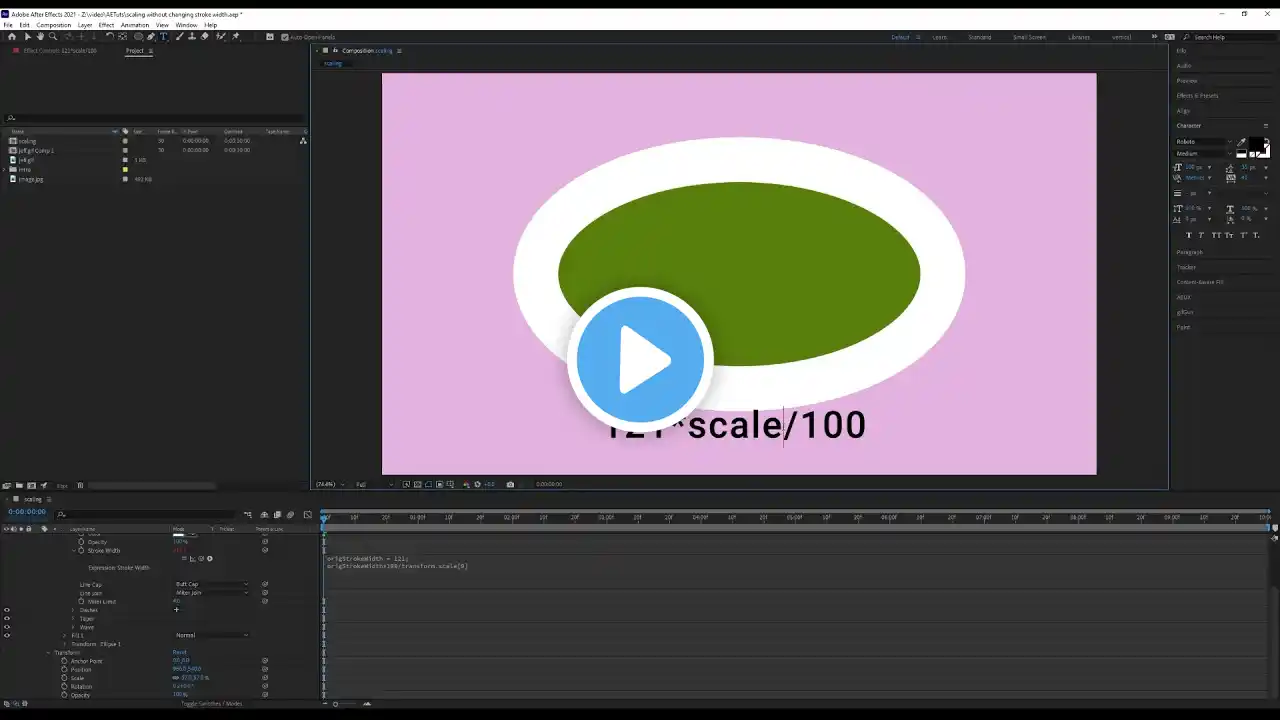
Task: Select the Hand tool
Action: 40,37
